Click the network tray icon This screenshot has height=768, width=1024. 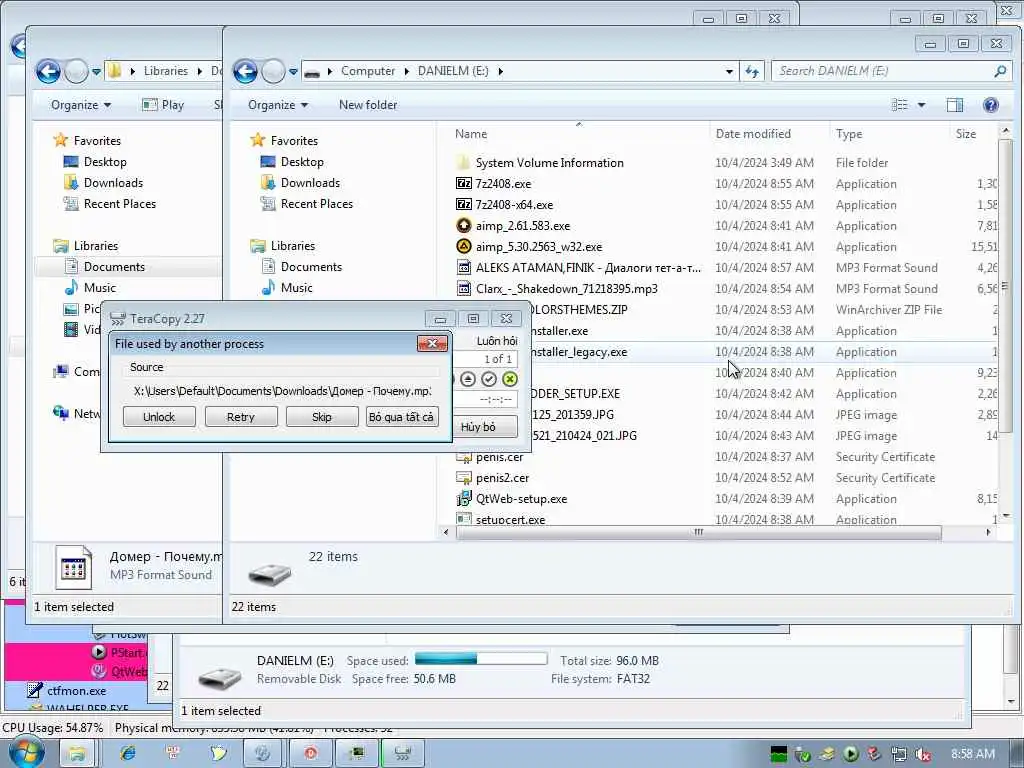[899, 754]
